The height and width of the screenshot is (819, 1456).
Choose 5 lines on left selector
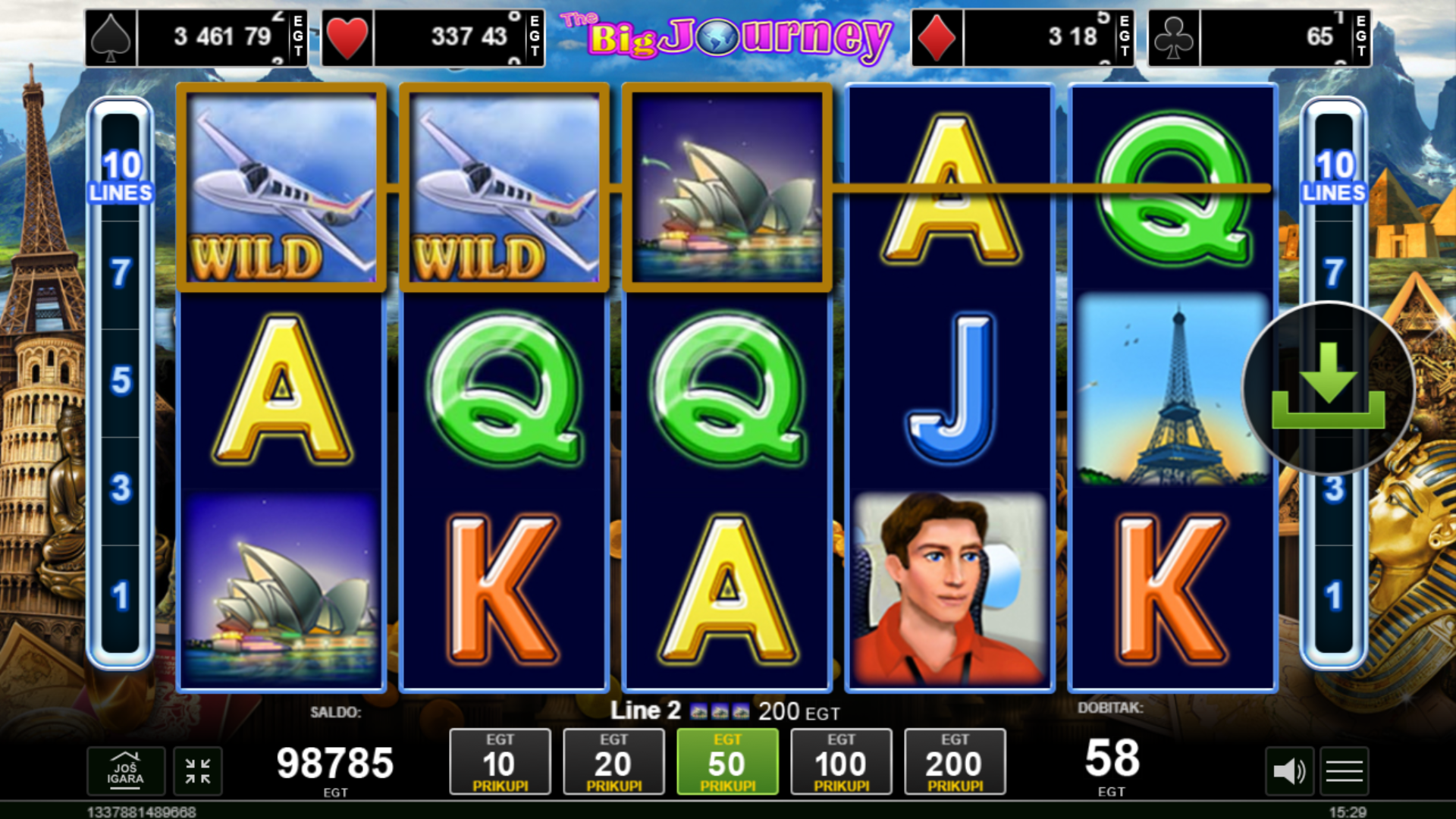point(121,381)
